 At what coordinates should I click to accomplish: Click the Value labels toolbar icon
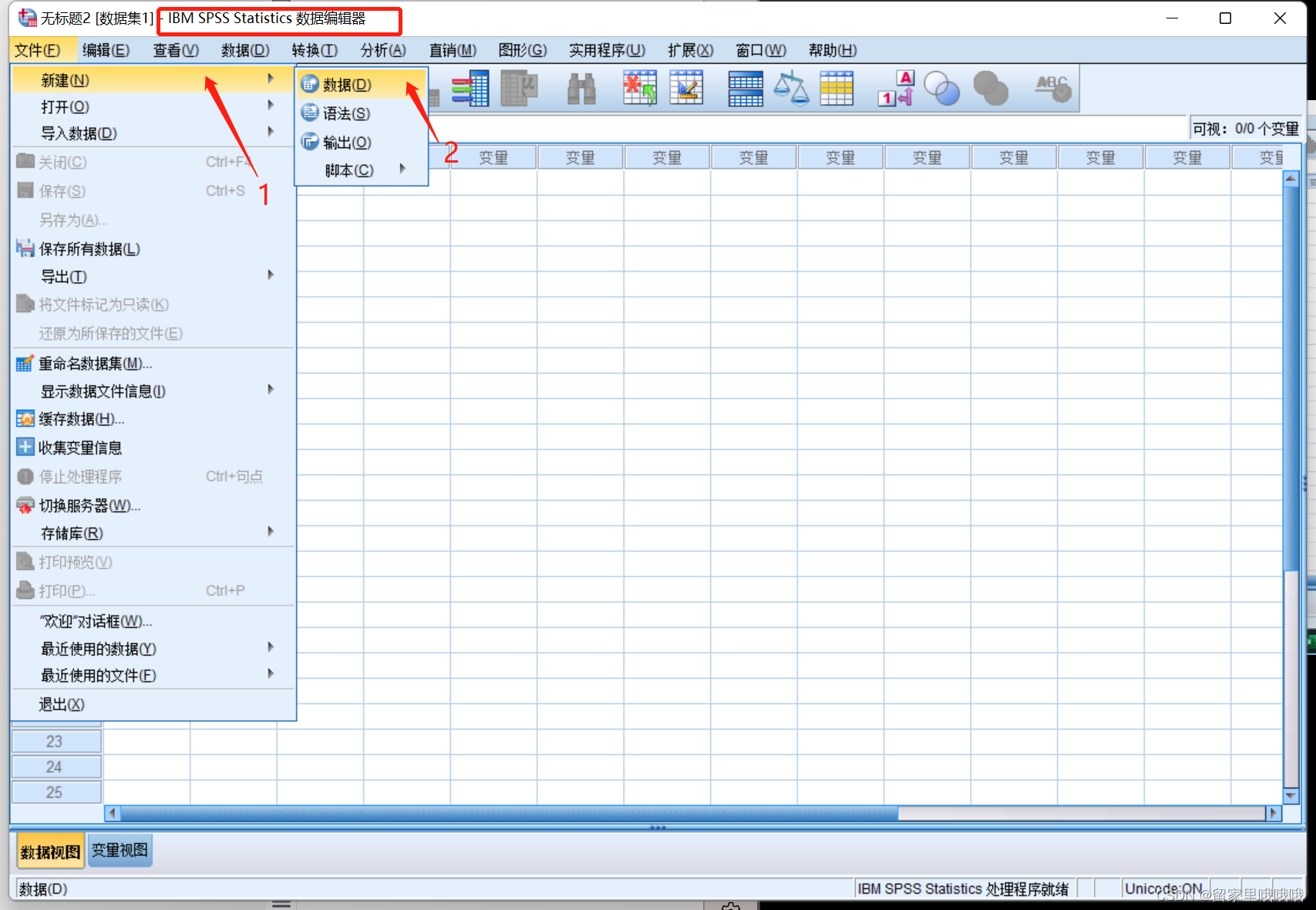pyautogui.click(x=896, y=89)
